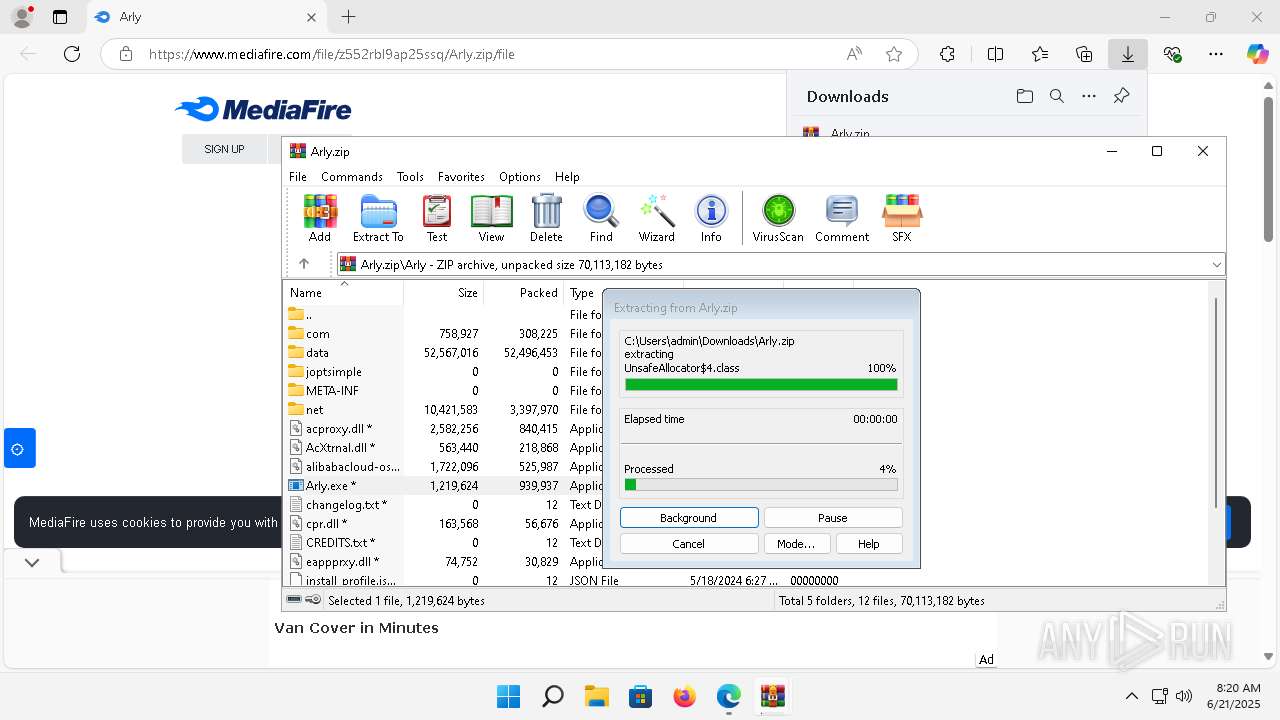Click Help button in extraction dialog

point(868,544)
